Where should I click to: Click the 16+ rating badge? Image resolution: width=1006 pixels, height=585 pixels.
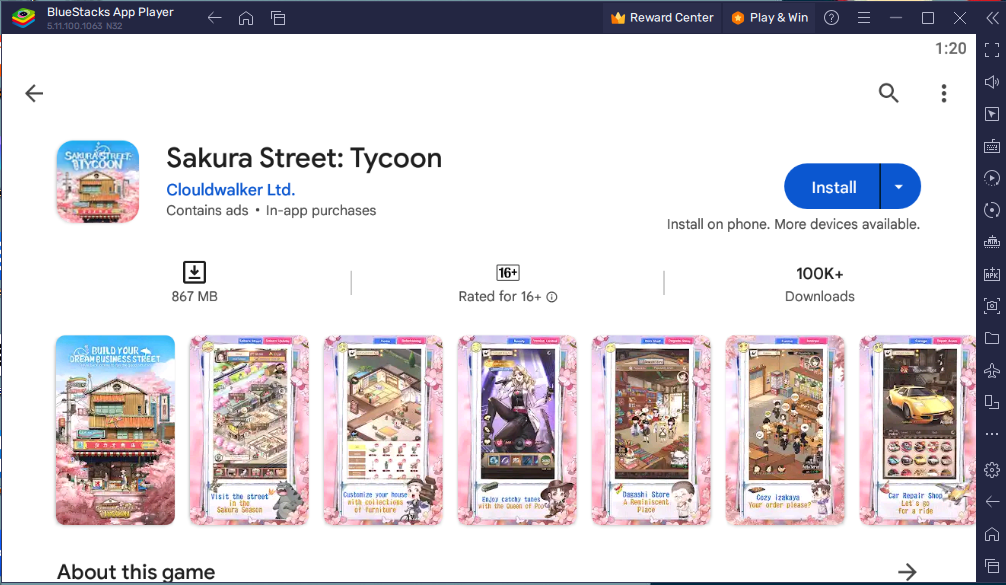click(508, 273)
